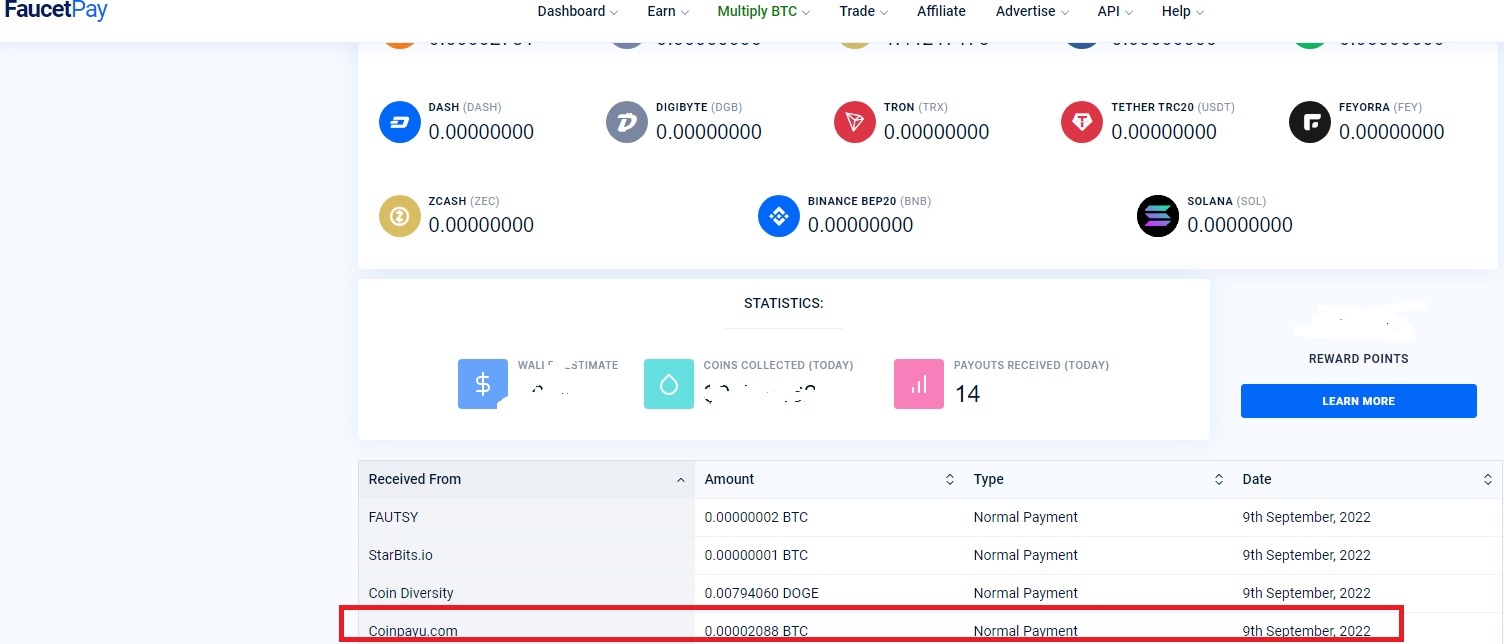Image resolution: width=1504 pixels, height=644 pixels.
Task: Select amount 0.00002088 BTC
Action: pos(756,631)
